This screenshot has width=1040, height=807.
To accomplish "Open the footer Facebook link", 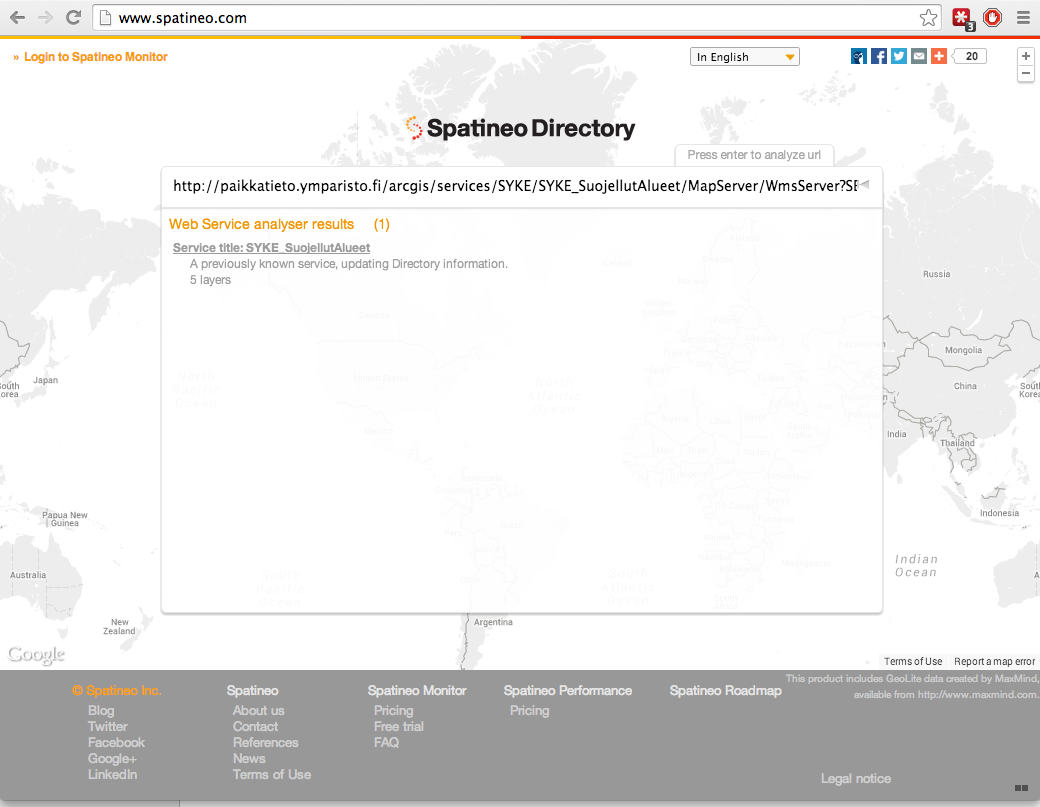I will tap(116, 742).
